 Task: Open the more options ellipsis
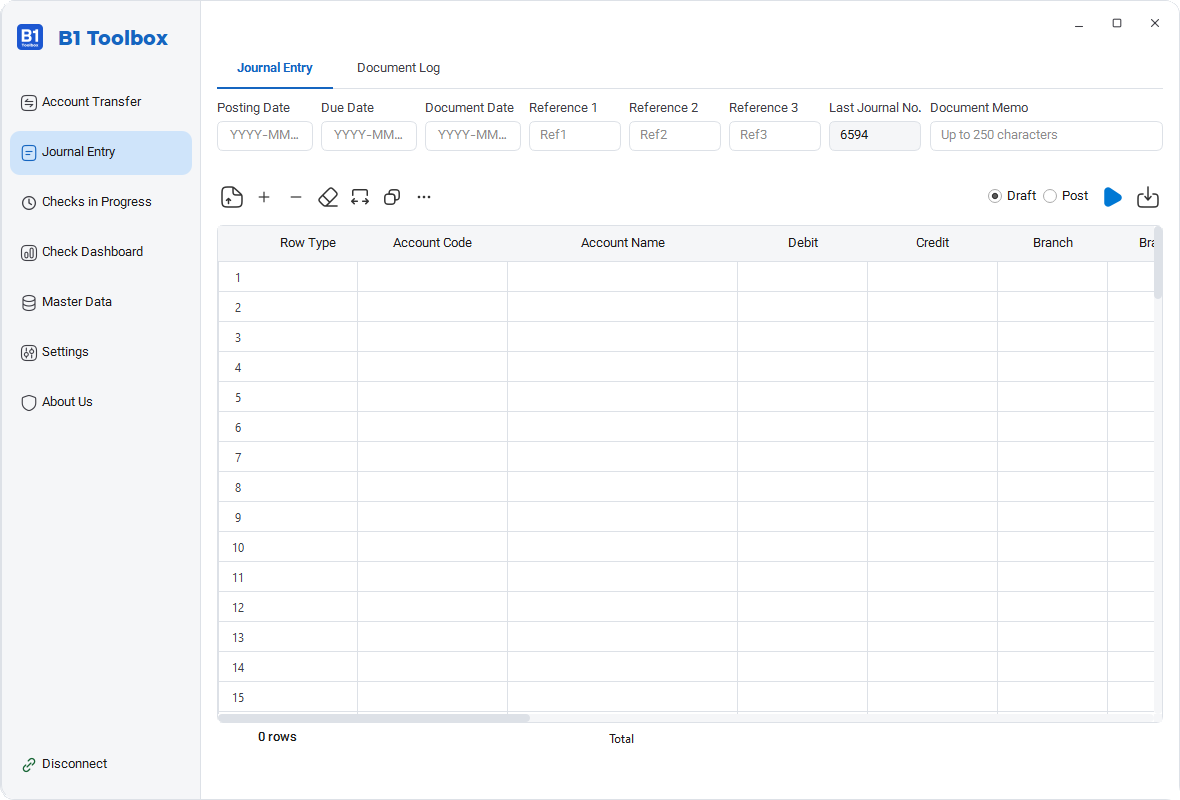424,197
